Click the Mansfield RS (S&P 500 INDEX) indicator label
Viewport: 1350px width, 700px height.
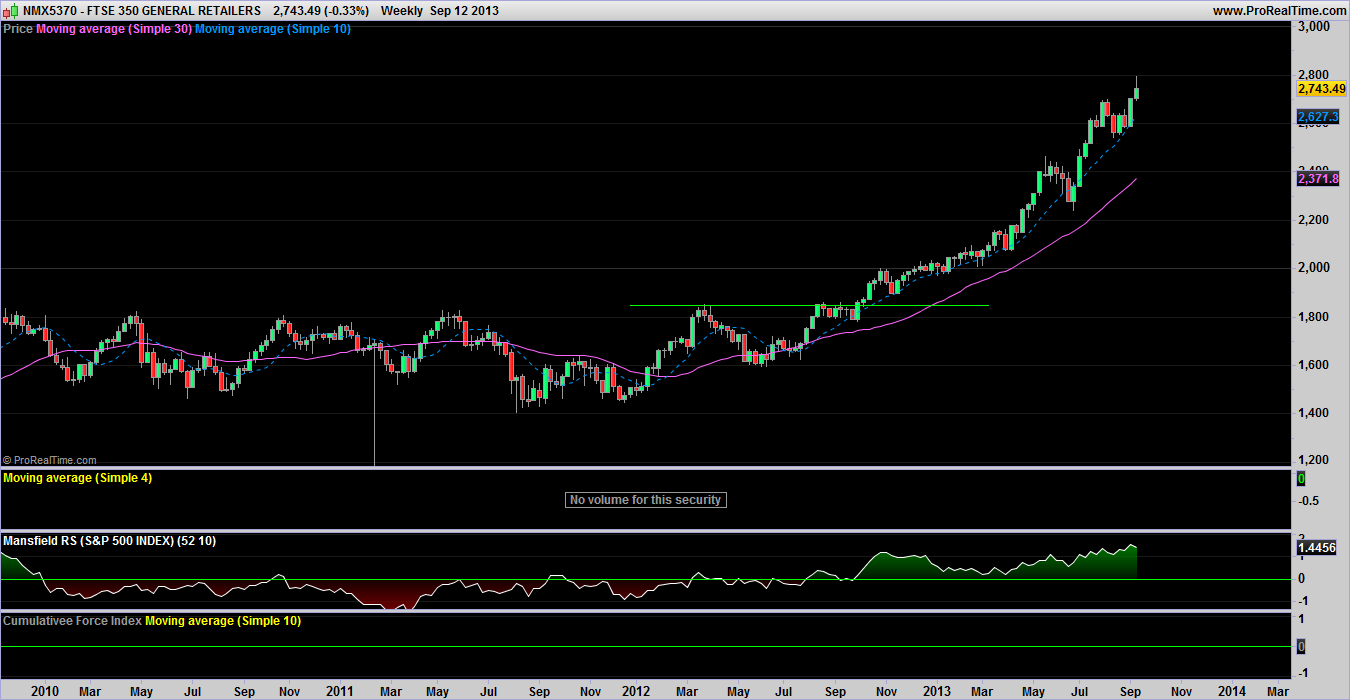[109, 541]
